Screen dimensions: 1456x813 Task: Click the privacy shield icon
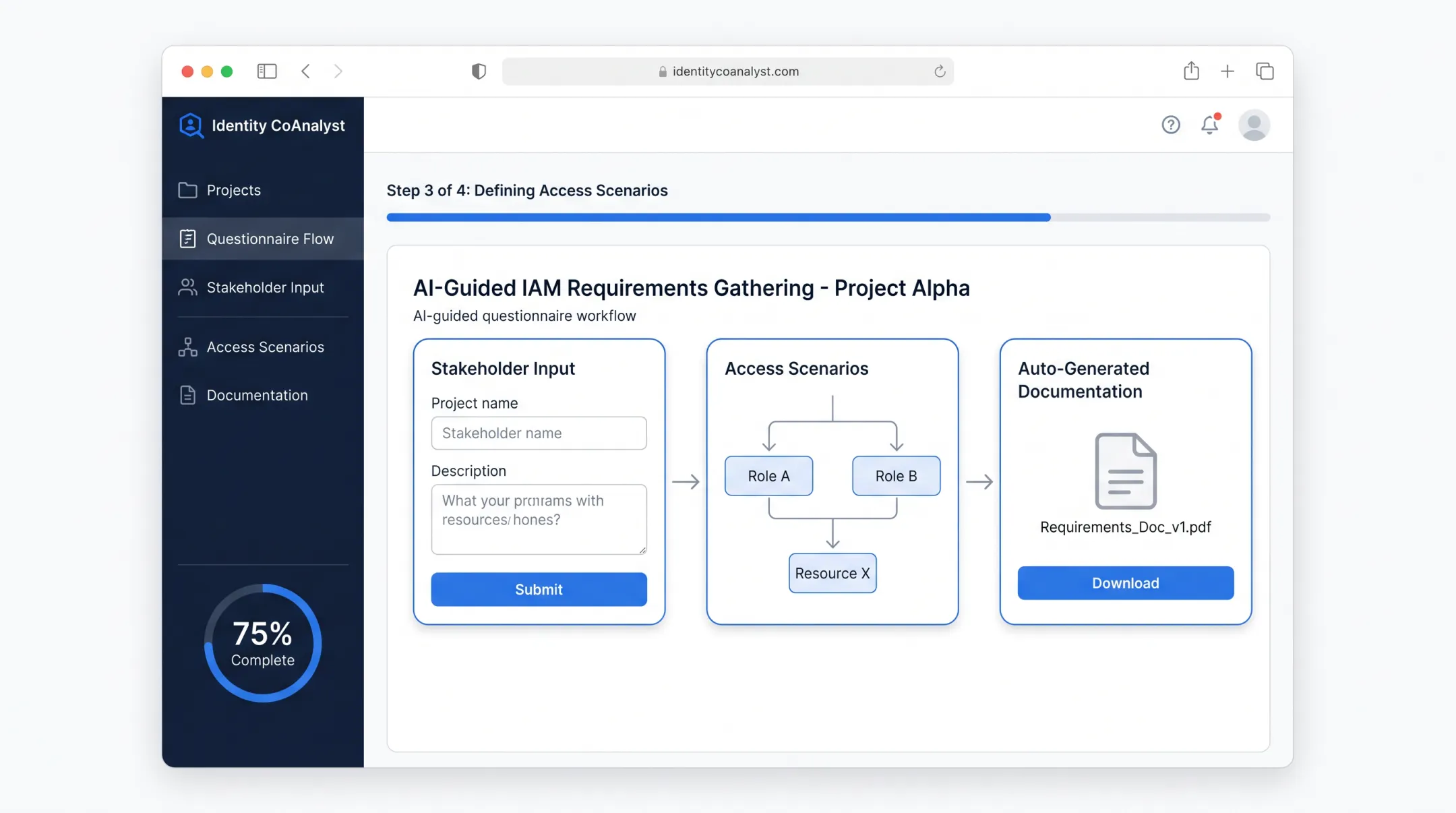(x=479, y=71)
